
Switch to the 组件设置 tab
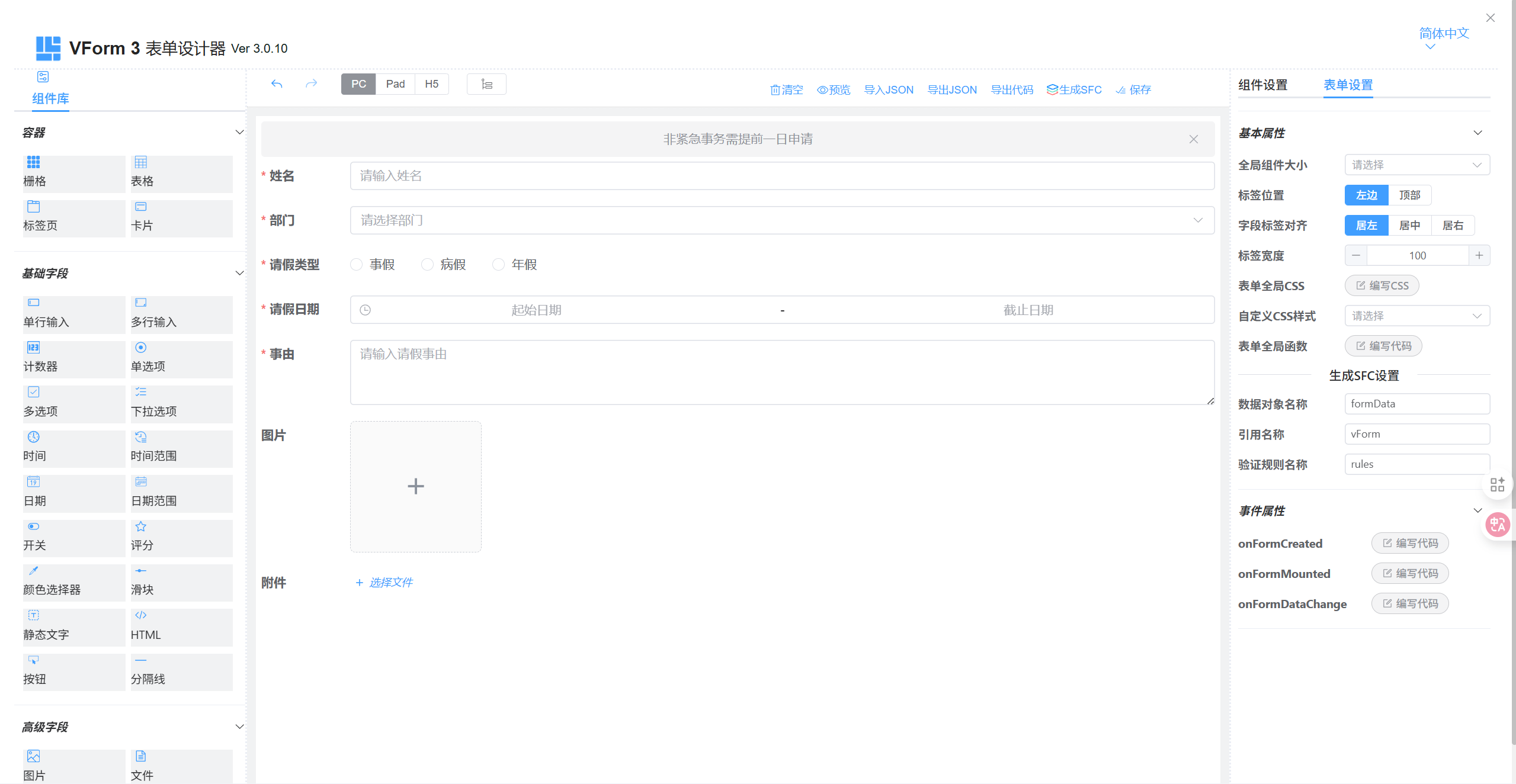(x=1262, y=85)
